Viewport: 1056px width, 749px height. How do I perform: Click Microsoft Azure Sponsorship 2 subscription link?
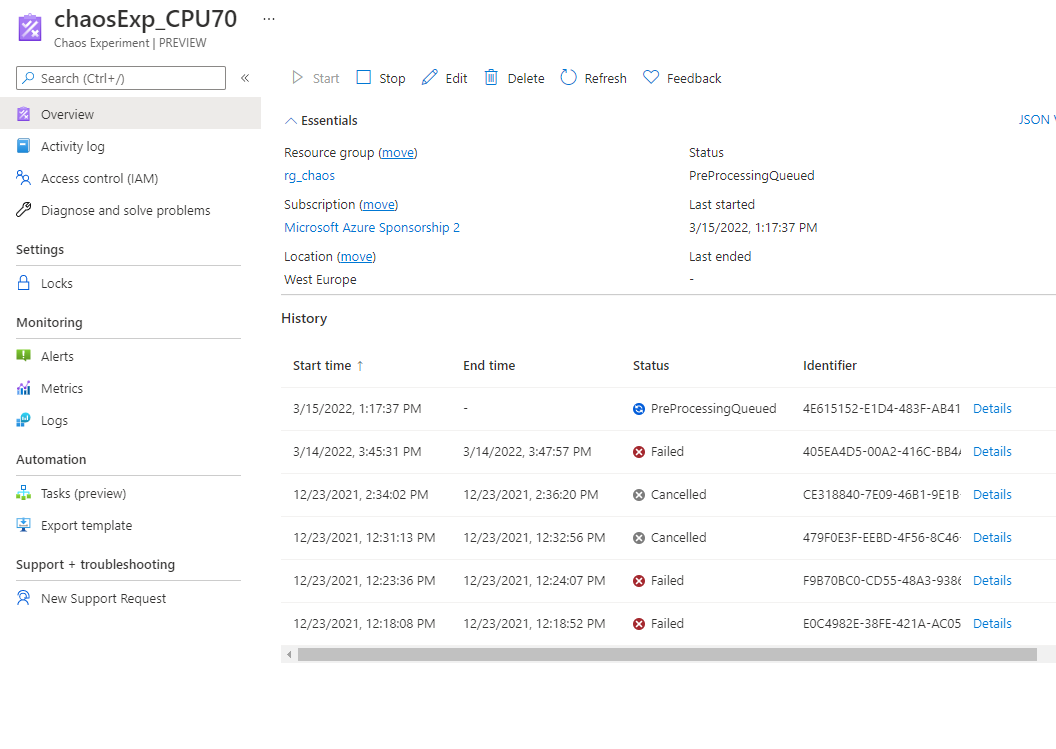pos(372,228)
